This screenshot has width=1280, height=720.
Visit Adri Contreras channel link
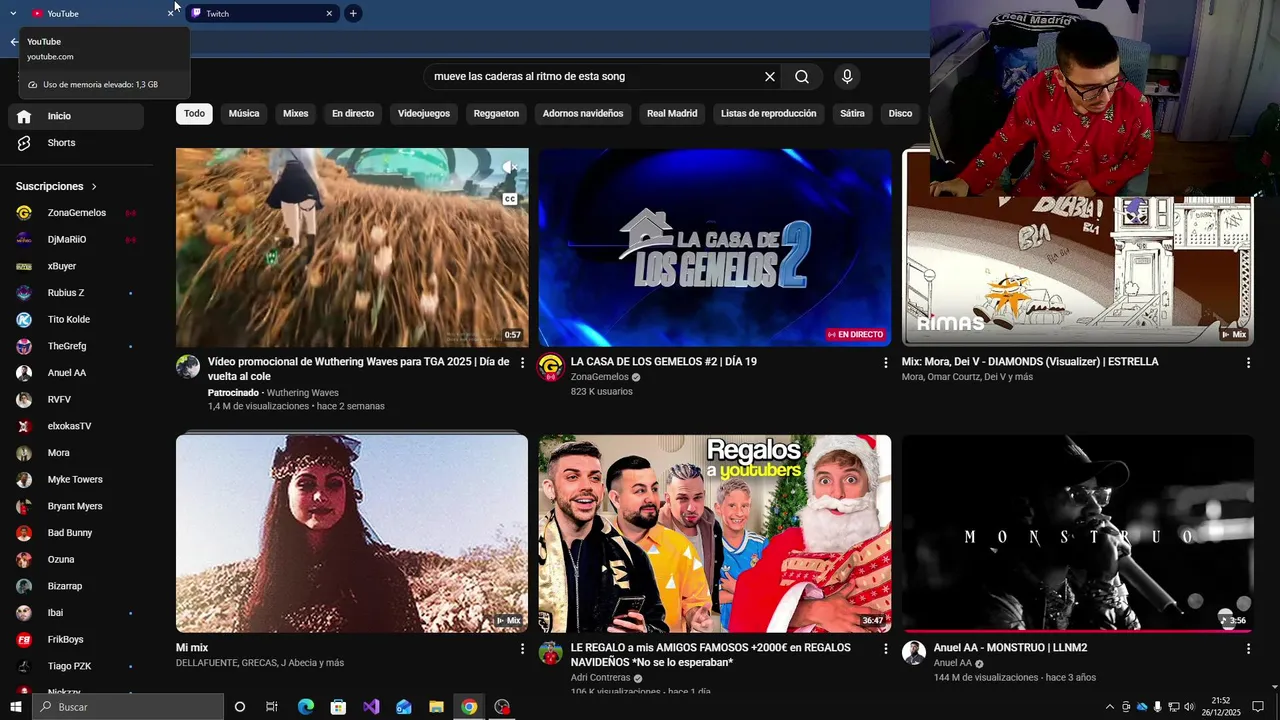601,678
